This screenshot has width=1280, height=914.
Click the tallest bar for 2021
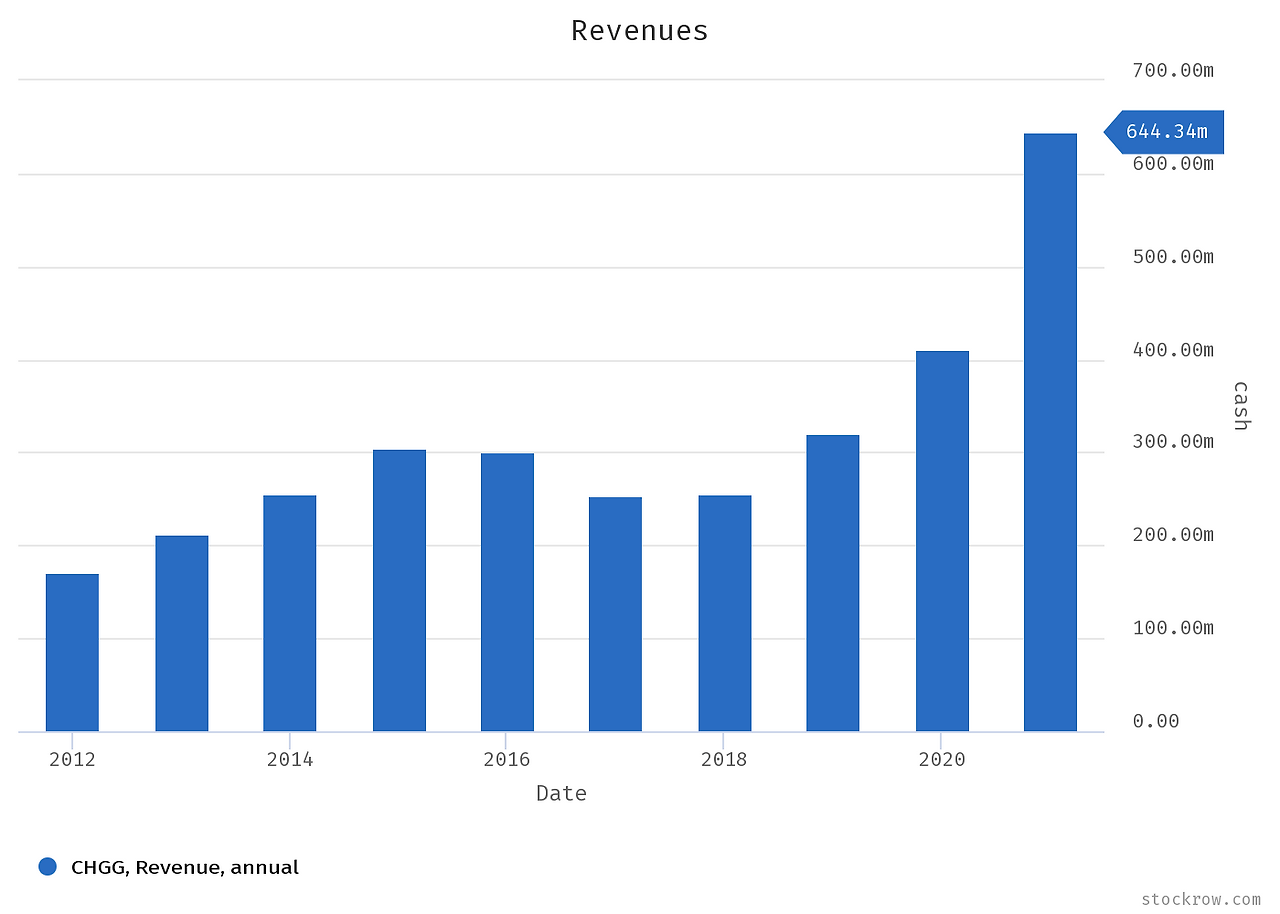pos(1049,430)
